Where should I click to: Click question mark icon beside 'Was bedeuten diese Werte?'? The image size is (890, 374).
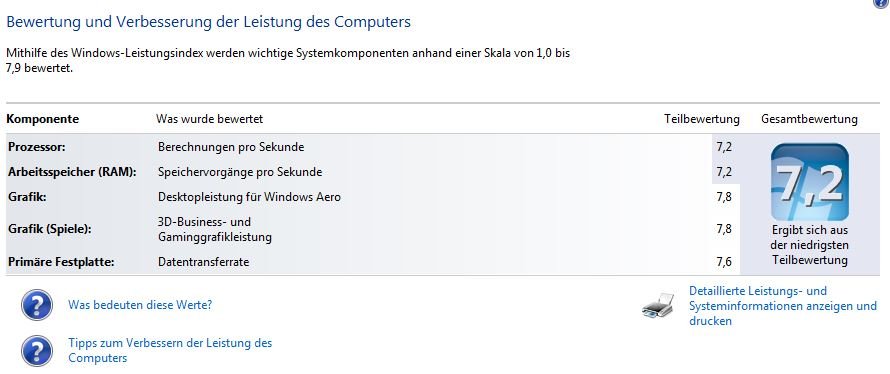(37, 305)
